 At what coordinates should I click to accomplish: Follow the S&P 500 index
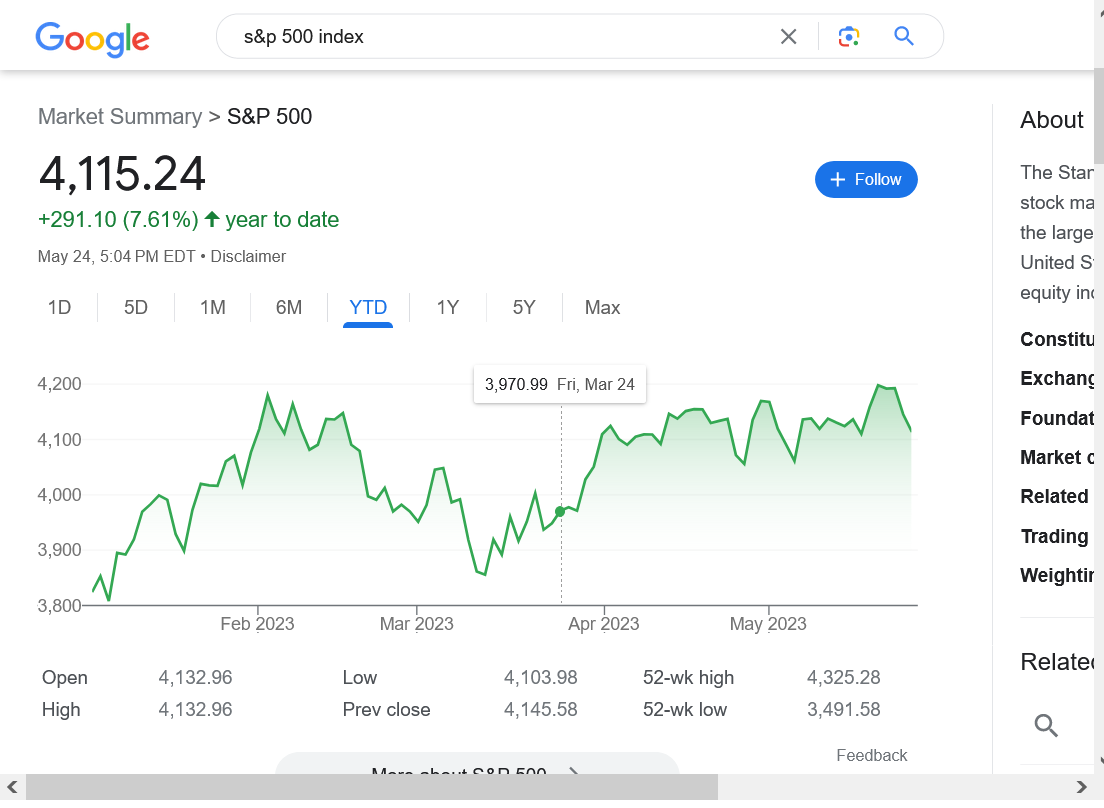(866, 179)
